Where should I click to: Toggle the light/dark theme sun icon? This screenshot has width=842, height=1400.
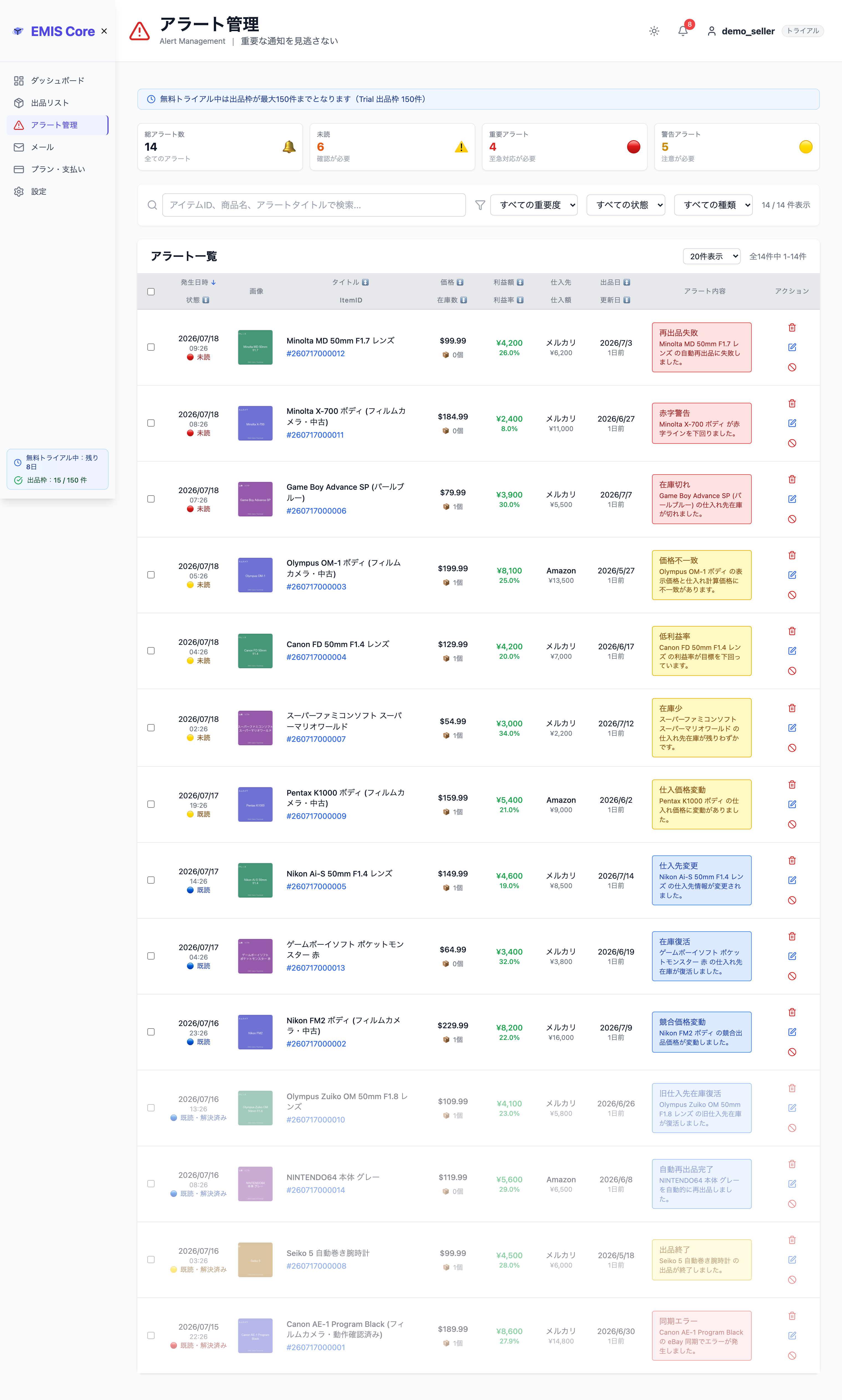pos(654,31)
